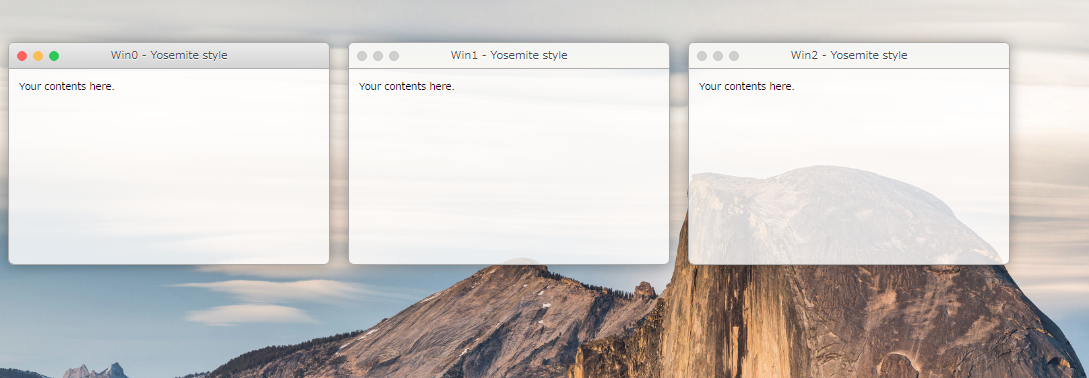The width and height of the screenshot is (1089, 378).
Task: Minimize Win0 using the yellow button
Action: pos(38,56)
